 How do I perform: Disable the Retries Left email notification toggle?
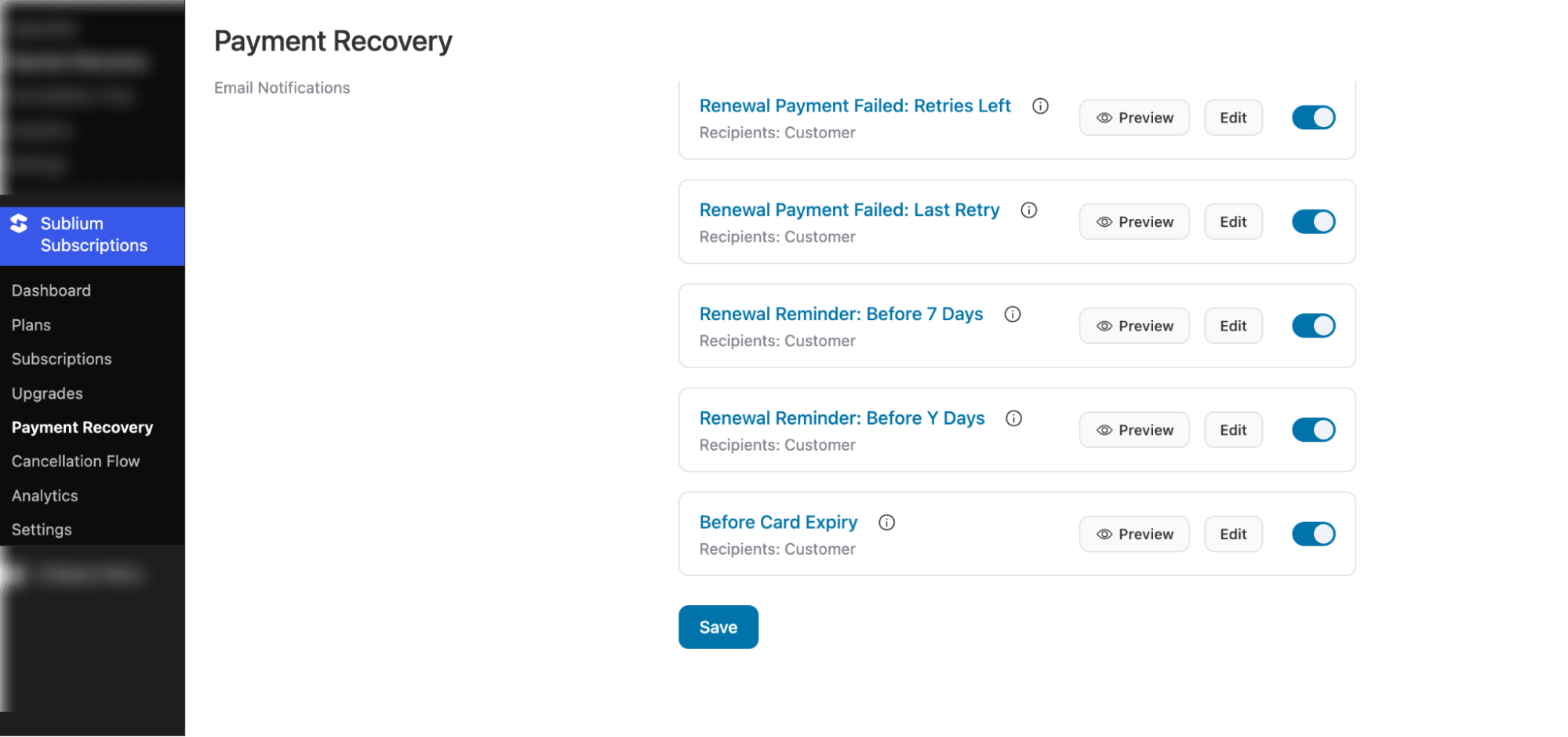1313,117
